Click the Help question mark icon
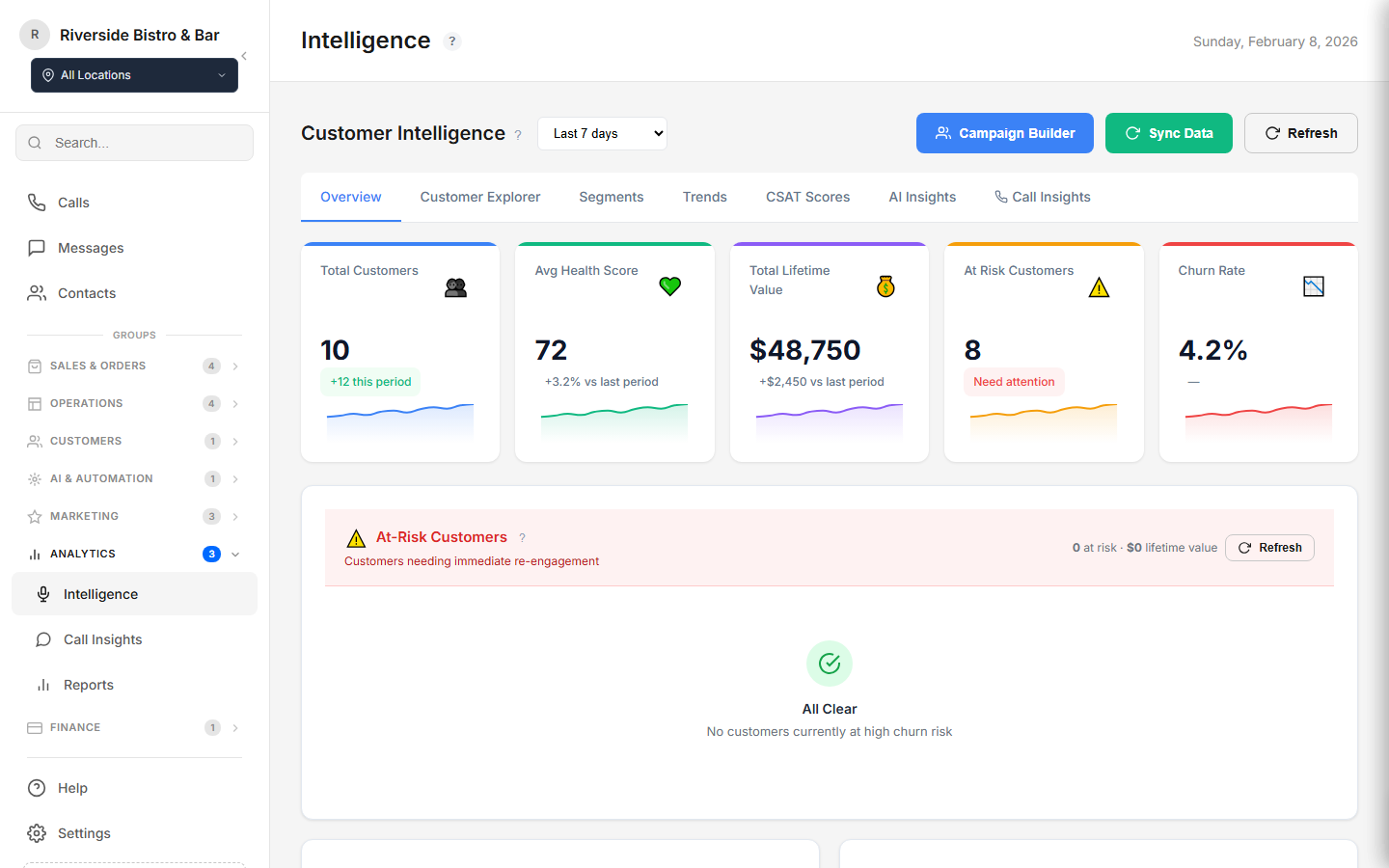The width and height of the screenshot is (1389, 868). (37, 788)
